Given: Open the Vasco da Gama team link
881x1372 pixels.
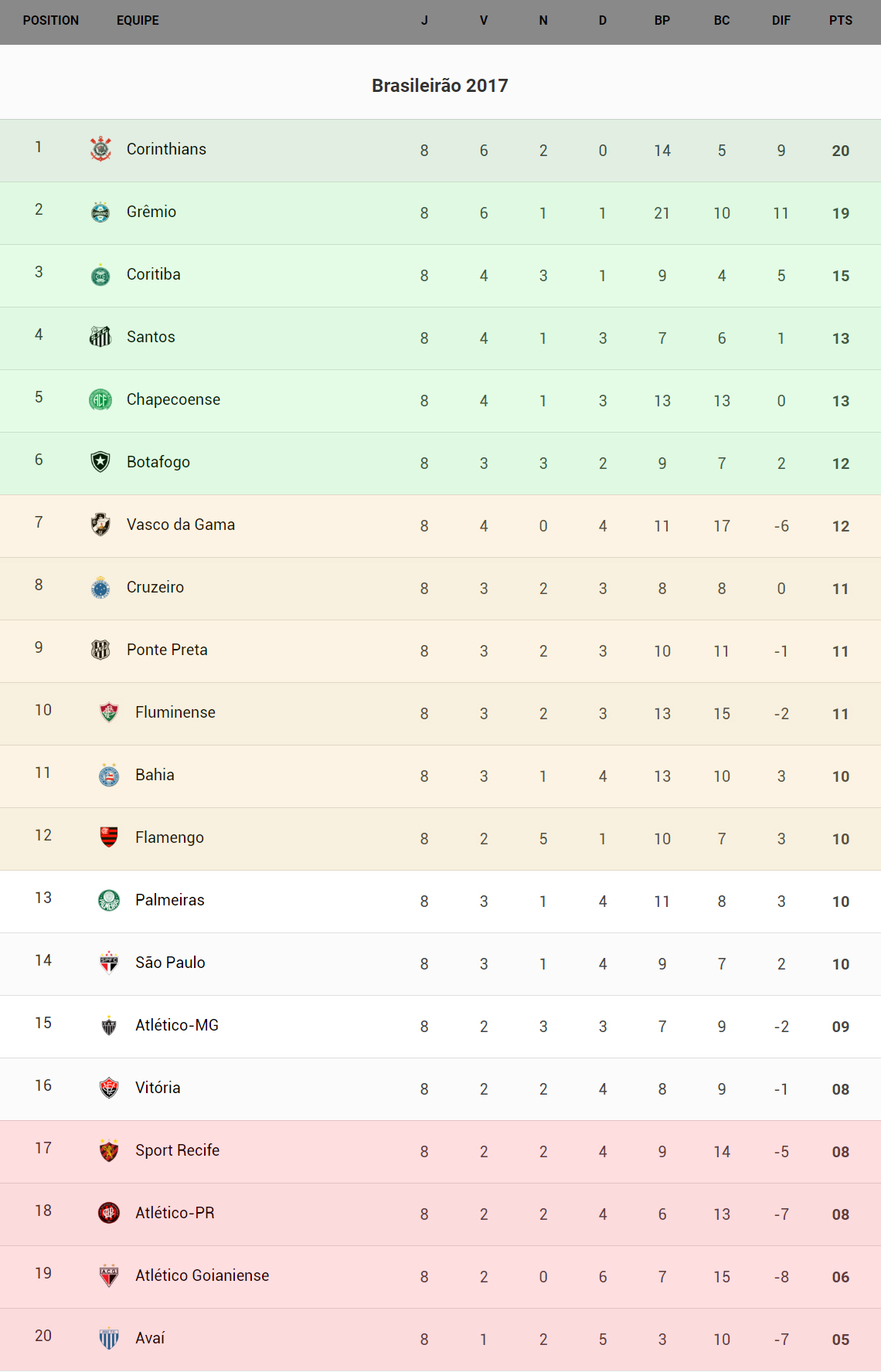Looking at the screenshot, I should pyautogui.click(x=180, y=525).
